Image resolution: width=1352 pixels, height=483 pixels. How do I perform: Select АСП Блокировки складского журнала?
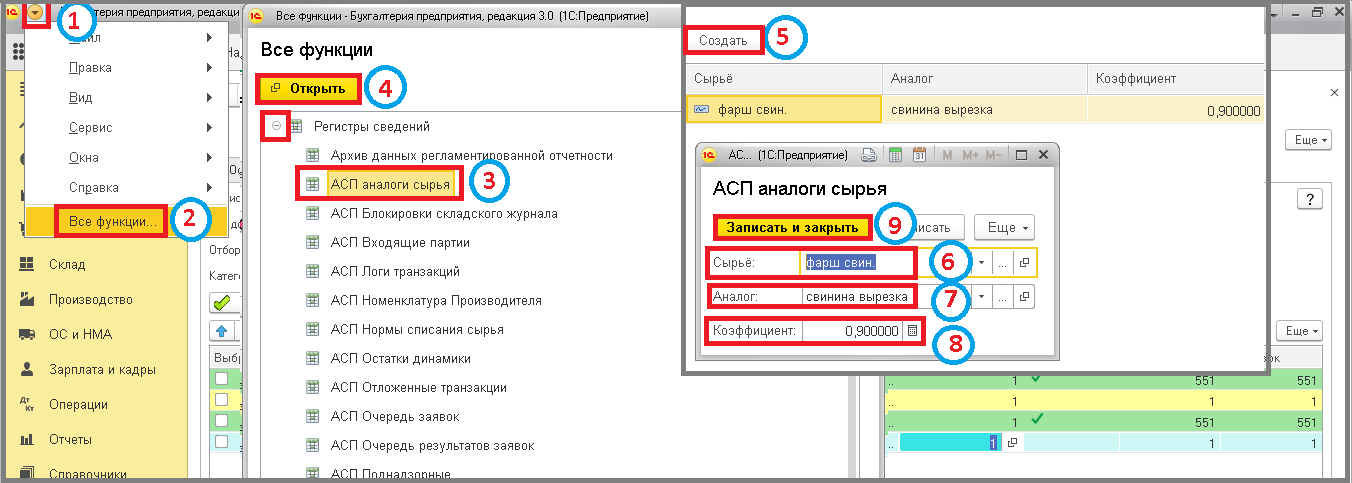[444, 213]
